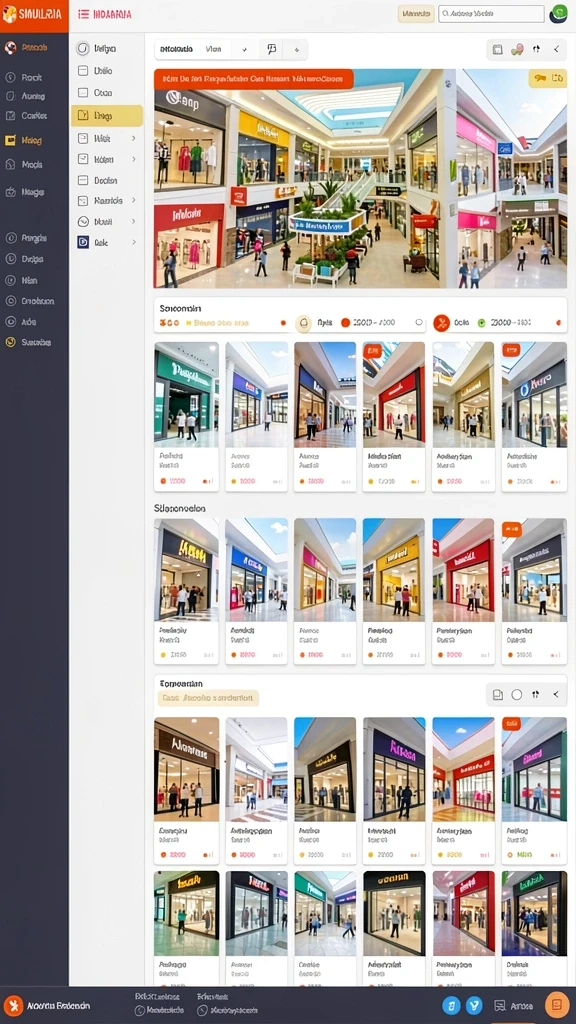
Task: Click the orange banner label over the mall image
Action: 253,79
